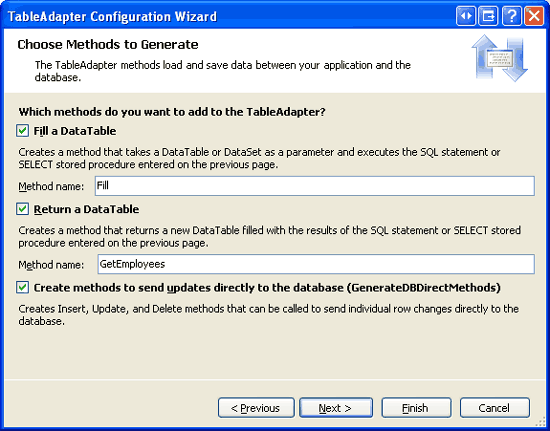Click the TableAdapter Configuration Wizard title bar

point(228,16)
